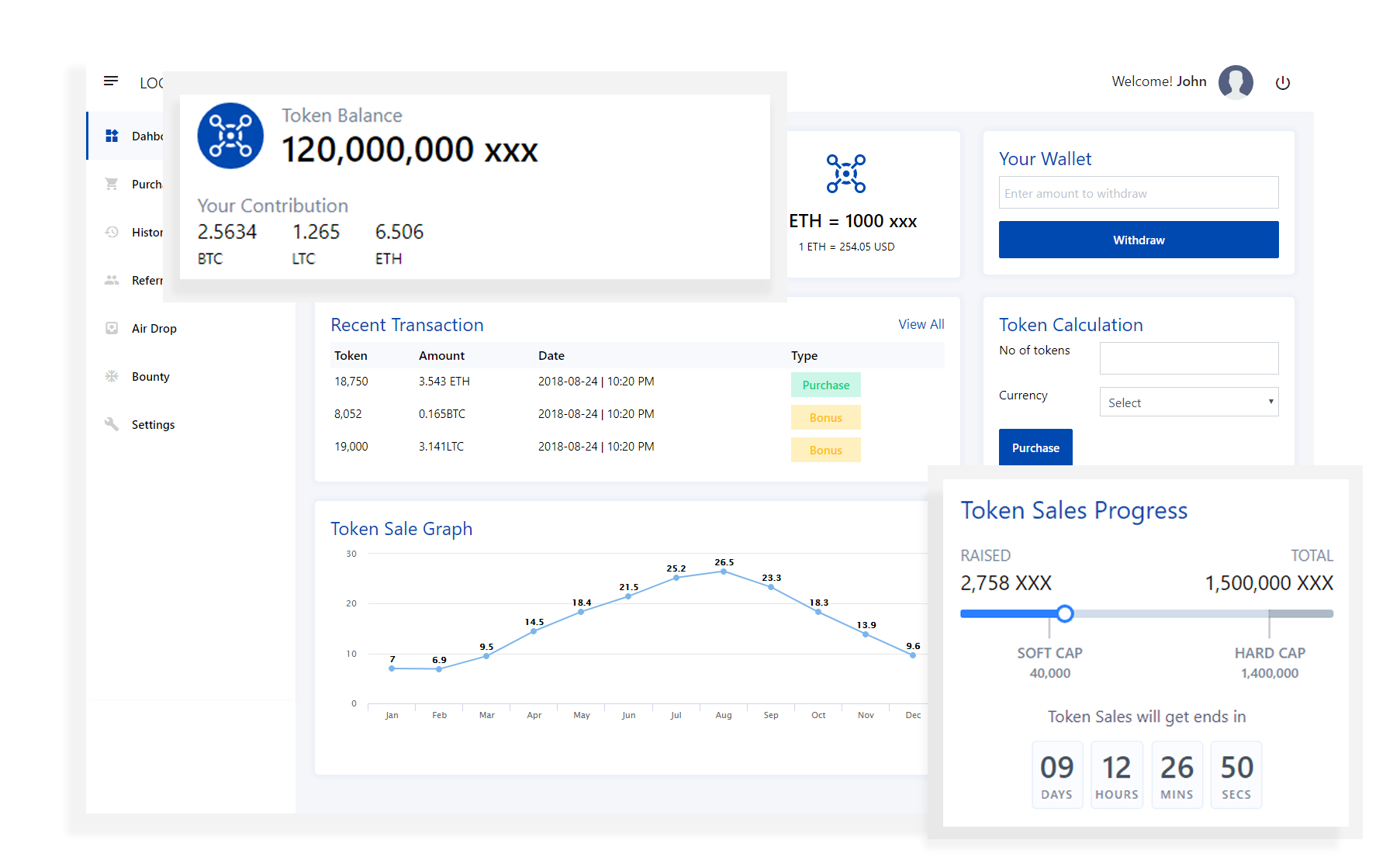
Task: Click the Token Balance network logo
Action: [230, 136]
